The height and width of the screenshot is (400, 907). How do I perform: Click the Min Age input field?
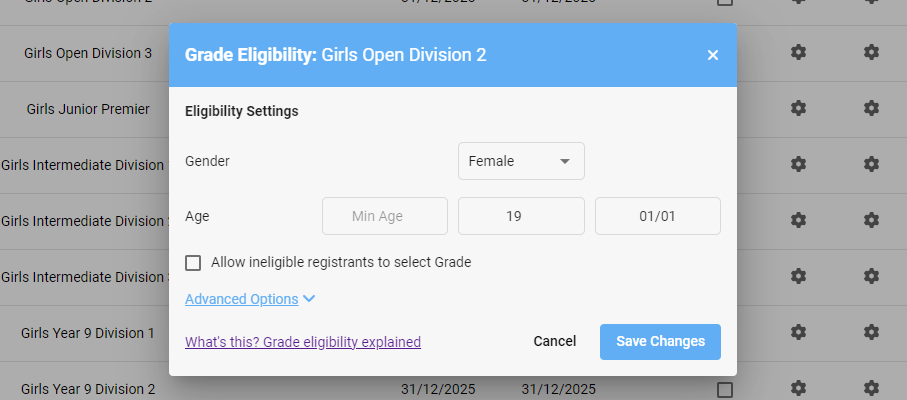pyautogui.click(x=385, y=216)
